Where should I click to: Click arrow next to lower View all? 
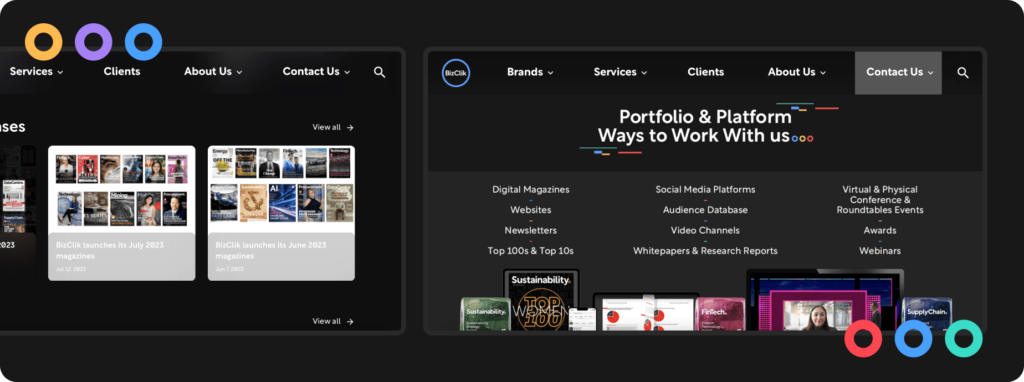(x=350, y=321)
